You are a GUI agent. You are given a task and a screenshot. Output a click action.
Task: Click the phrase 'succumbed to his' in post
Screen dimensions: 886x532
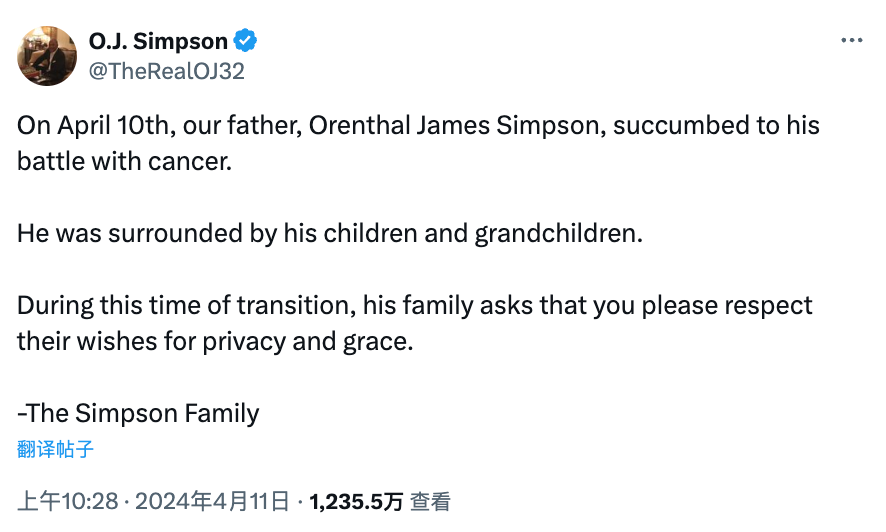[x=716, y=125]
